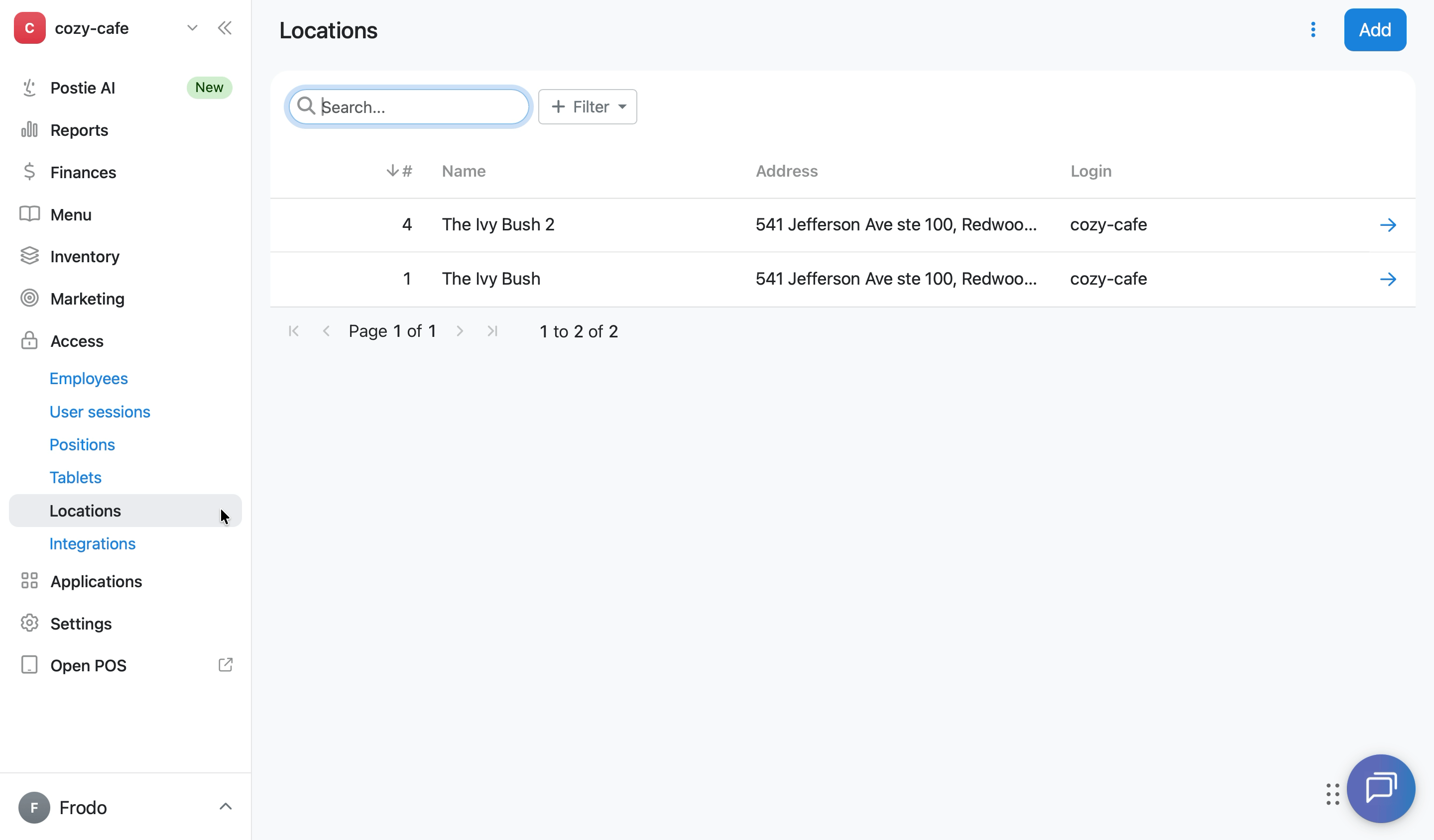1434x840 pixels.
Task: Click the Applications grid icon
Action: point(29,581)
